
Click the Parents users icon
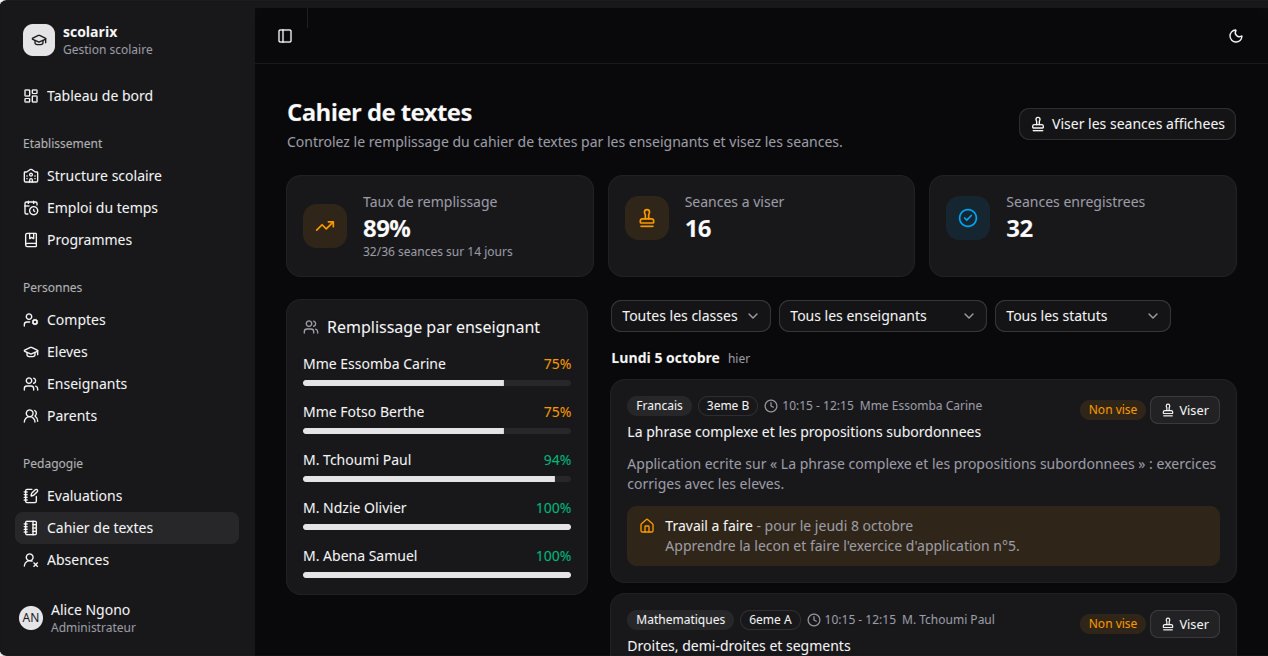coord(31,416)
